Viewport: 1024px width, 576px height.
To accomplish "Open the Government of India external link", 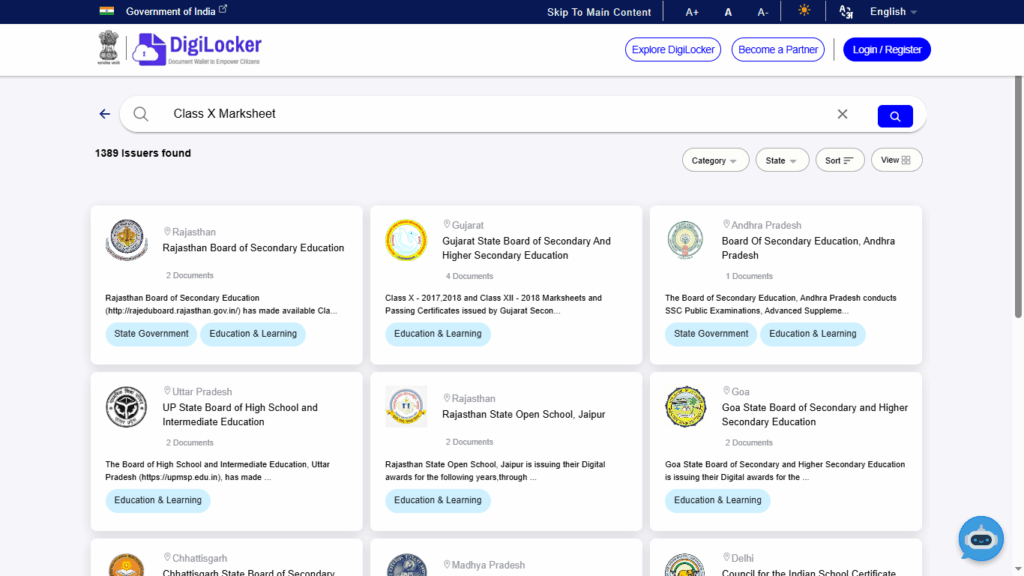I will click(x=176, y=11).
